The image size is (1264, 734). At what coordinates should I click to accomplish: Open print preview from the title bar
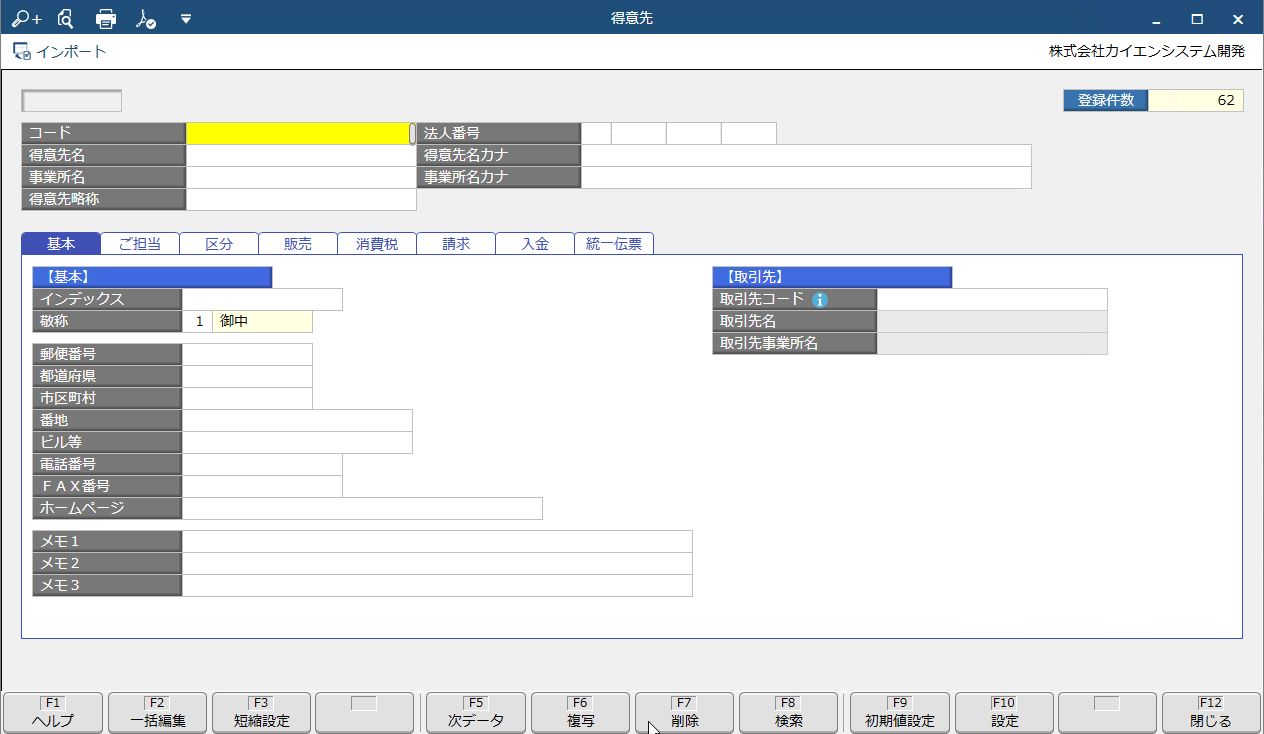tap(66, 18)
